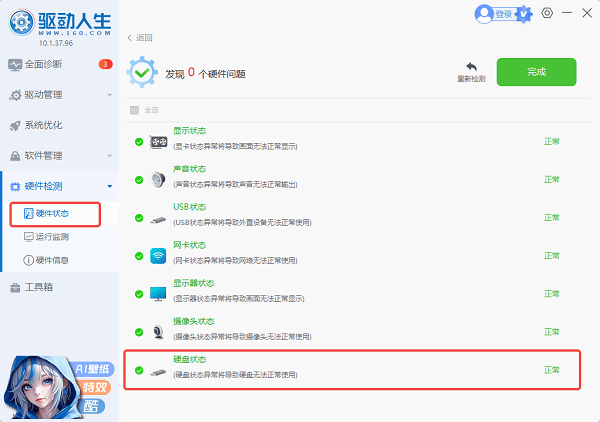Click the monitor icon for 显示器状态
This screenshot has width=600, height=422.
point(158,294)
